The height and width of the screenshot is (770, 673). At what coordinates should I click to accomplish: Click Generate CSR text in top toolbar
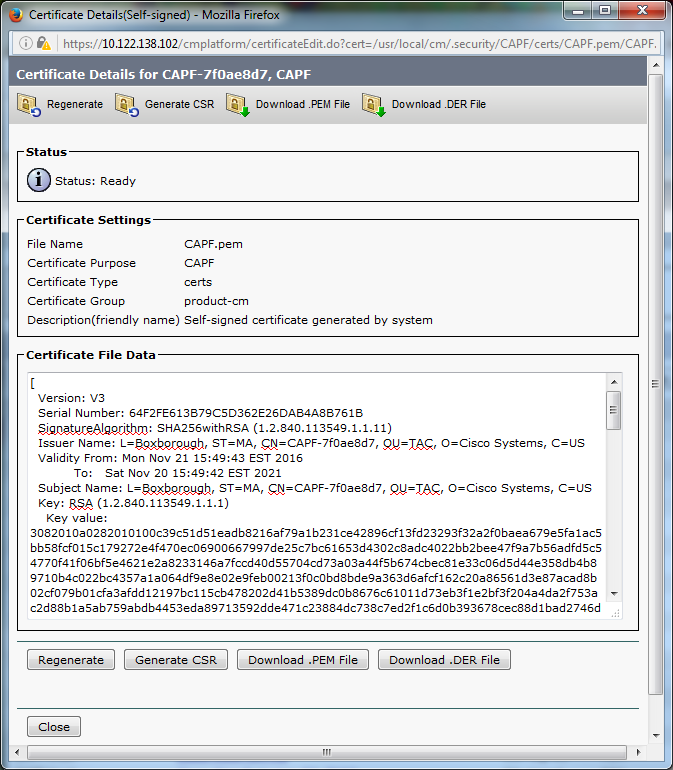click(x=179, y=104)
